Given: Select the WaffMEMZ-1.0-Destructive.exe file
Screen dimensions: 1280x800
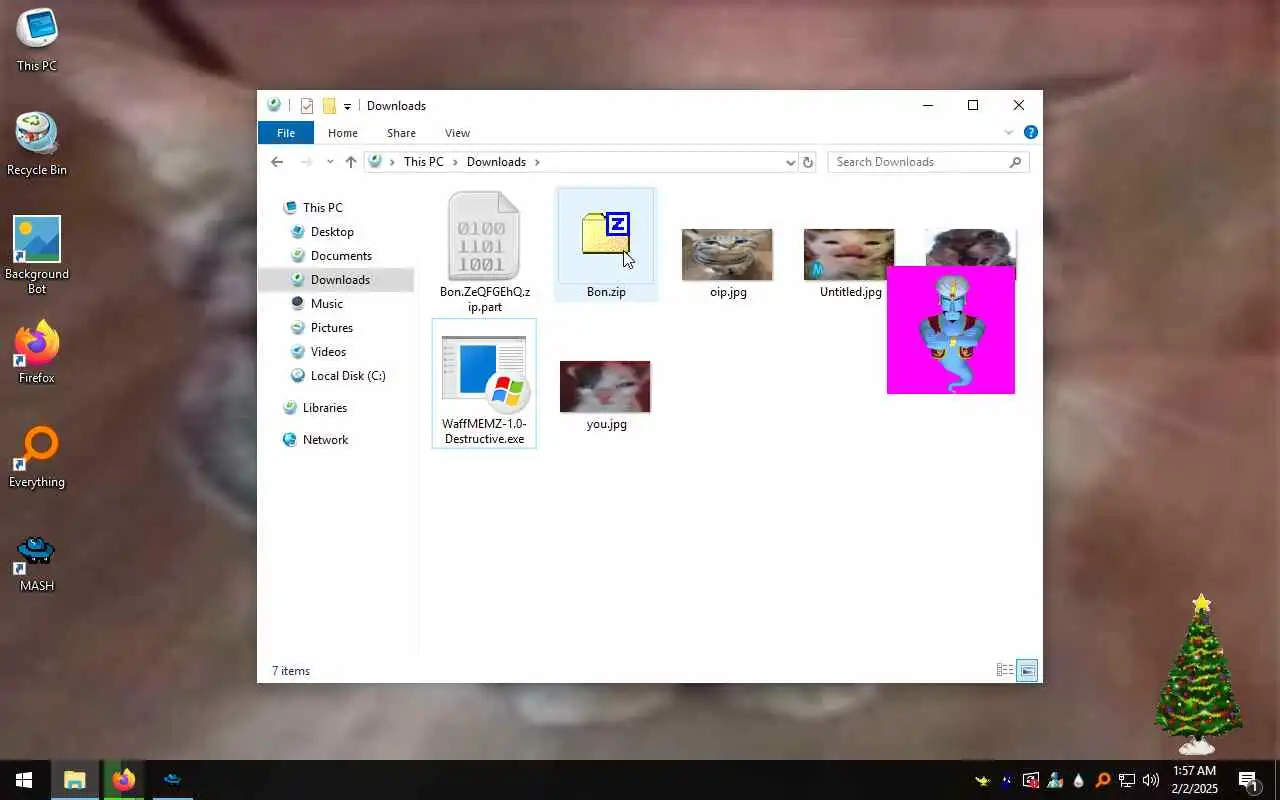Looking at the screenshot, I should coord(484,384).
